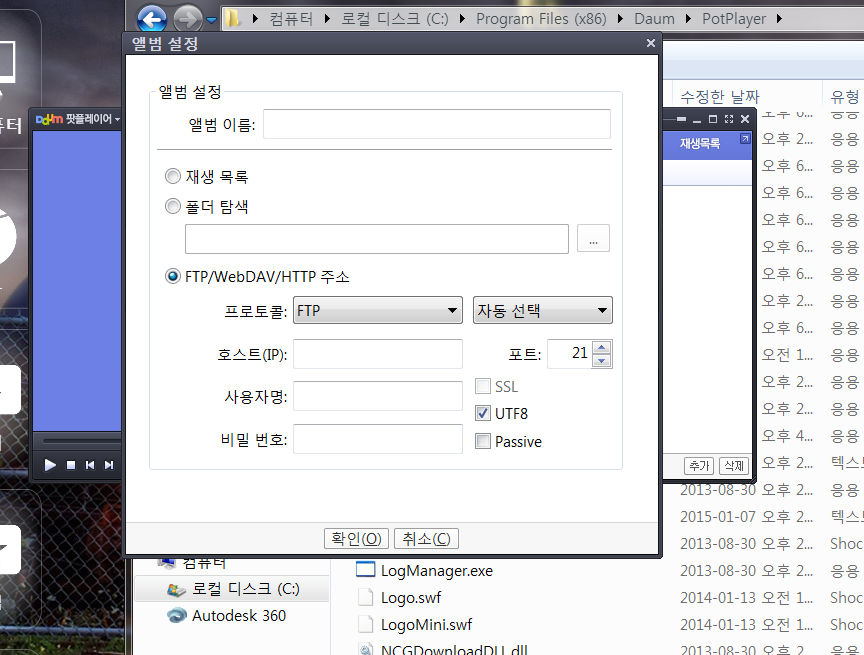Go to the Daum breadcrumb

click(x=654, y=19)
